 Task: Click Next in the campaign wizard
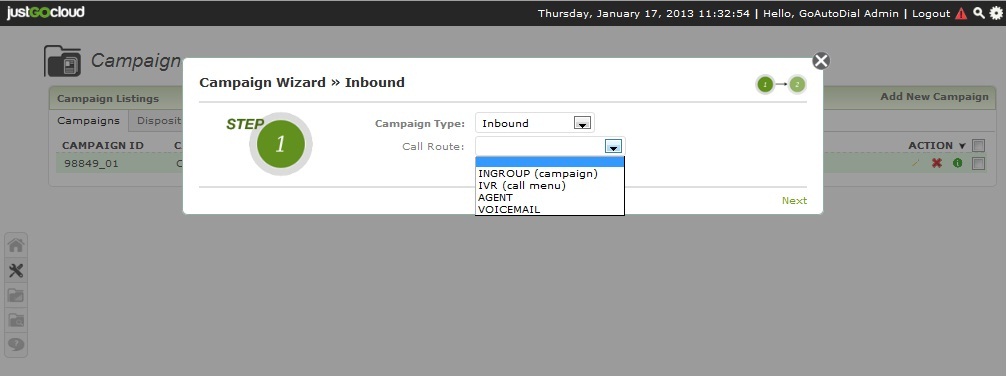(x=794, y=201)
